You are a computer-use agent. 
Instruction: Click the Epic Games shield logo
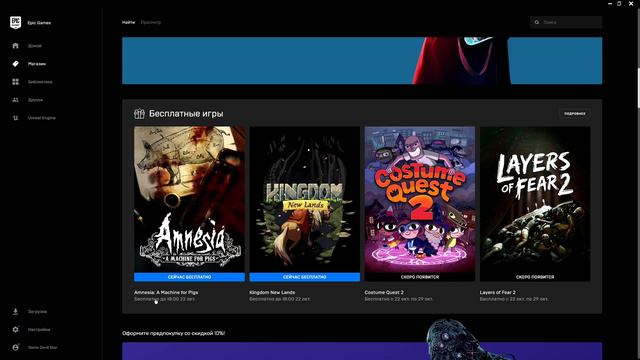(16, 22)
